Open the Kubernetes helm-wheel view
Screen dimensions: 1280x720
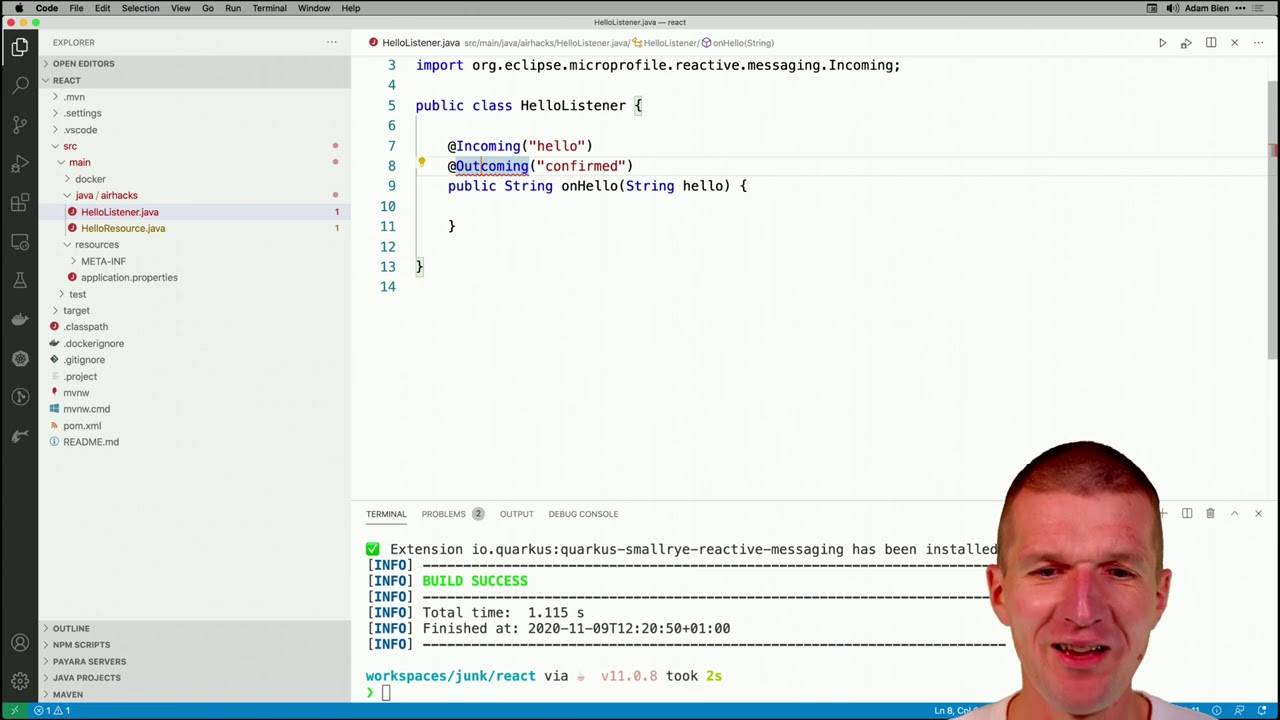(20, 358)
